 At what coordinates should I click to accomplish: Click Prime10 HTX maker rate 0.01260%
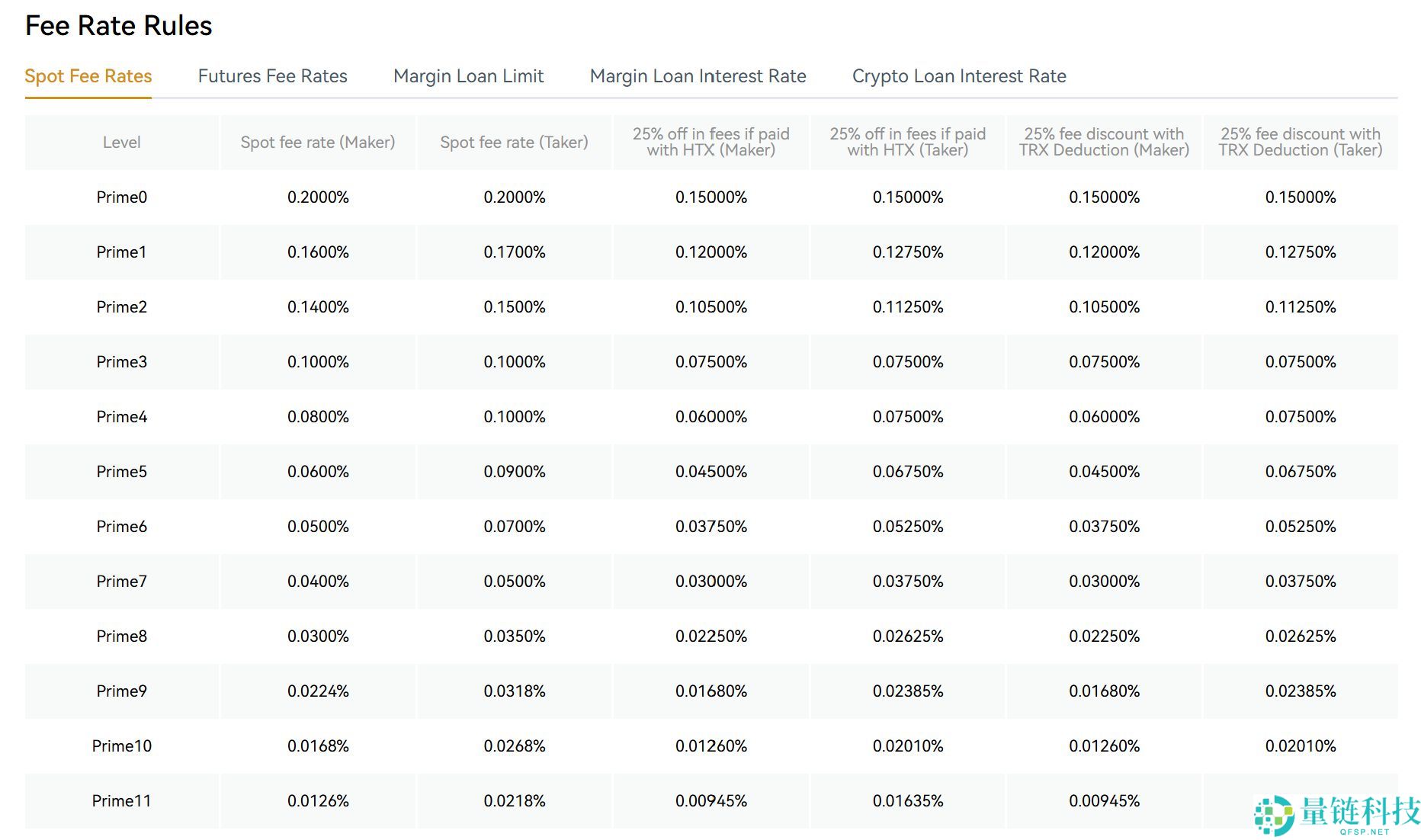tap(711, 746)
